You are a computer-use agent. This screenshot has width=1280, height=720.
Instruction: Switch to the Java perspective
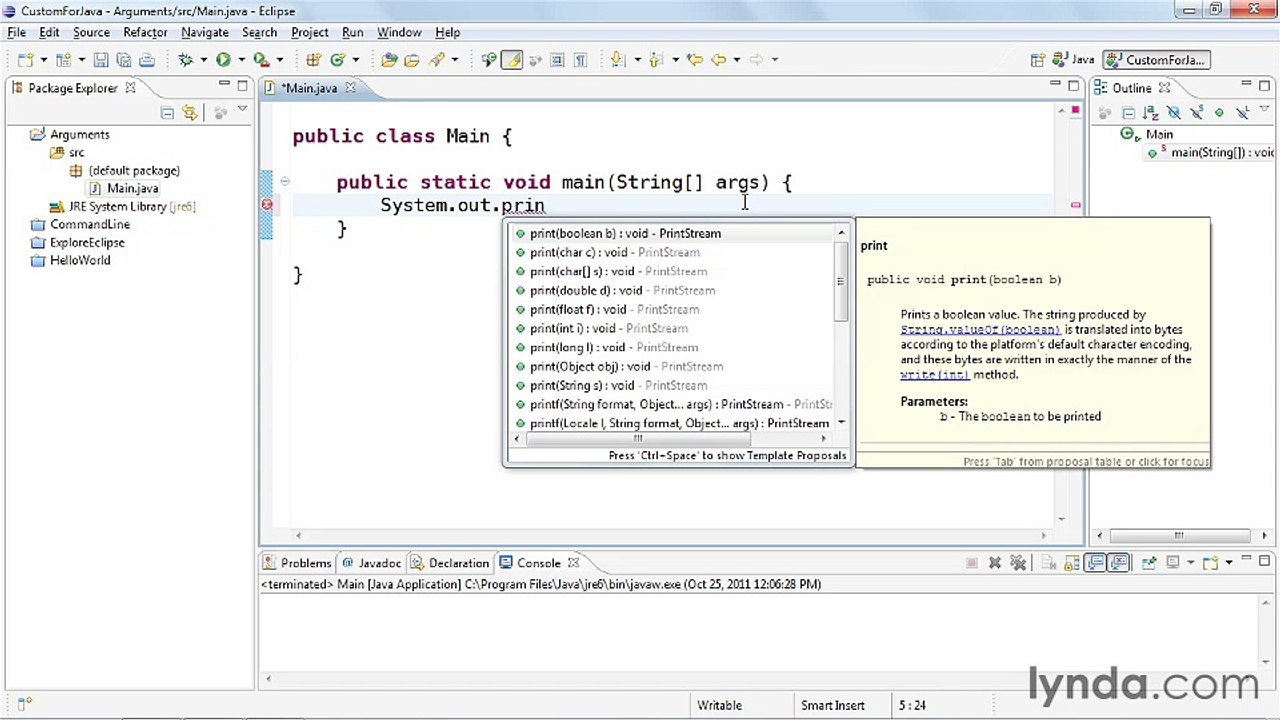click(1075, 60)
